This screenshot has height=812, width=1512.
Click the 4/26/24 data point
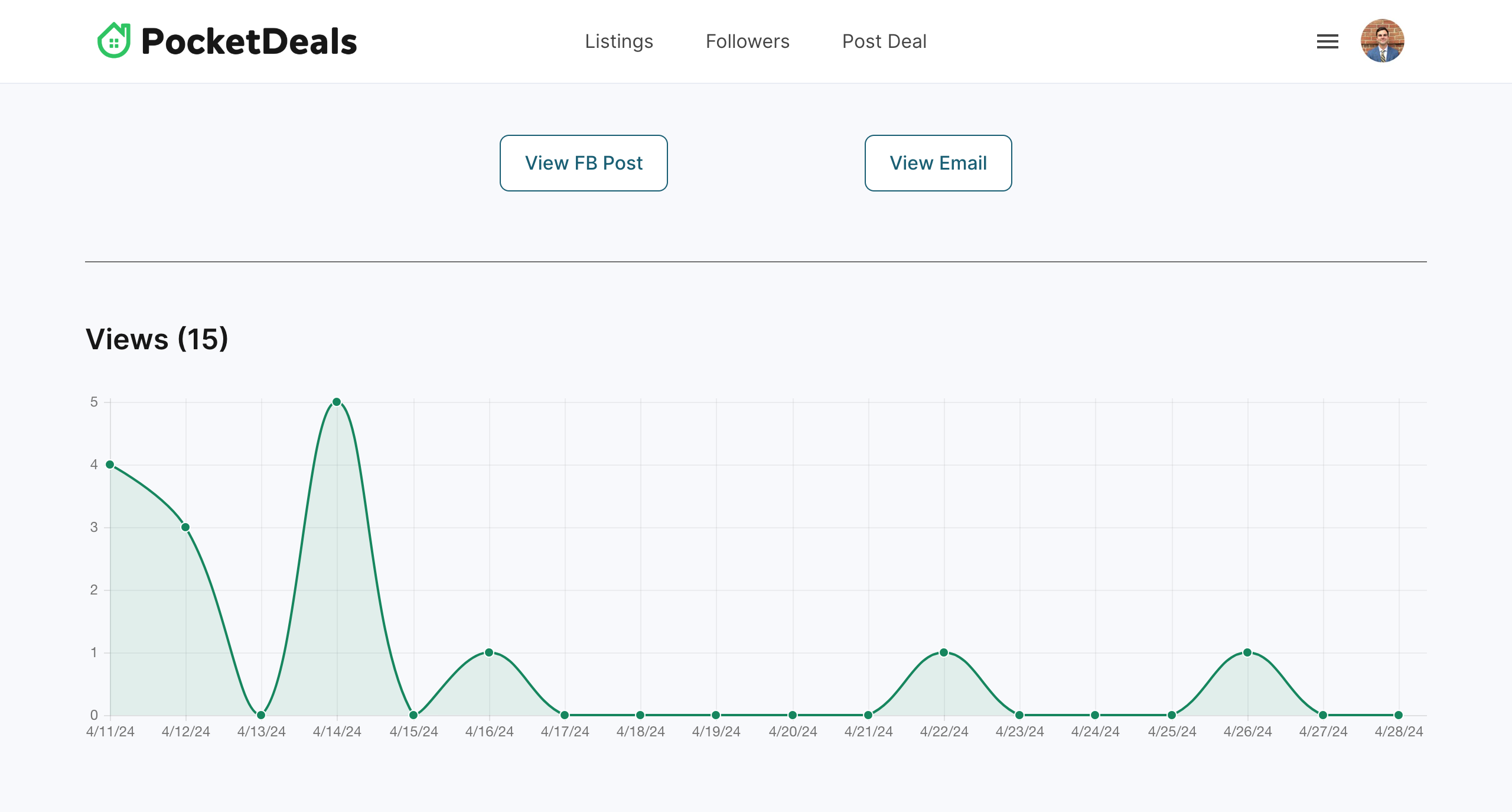(x=1247, y=652)
